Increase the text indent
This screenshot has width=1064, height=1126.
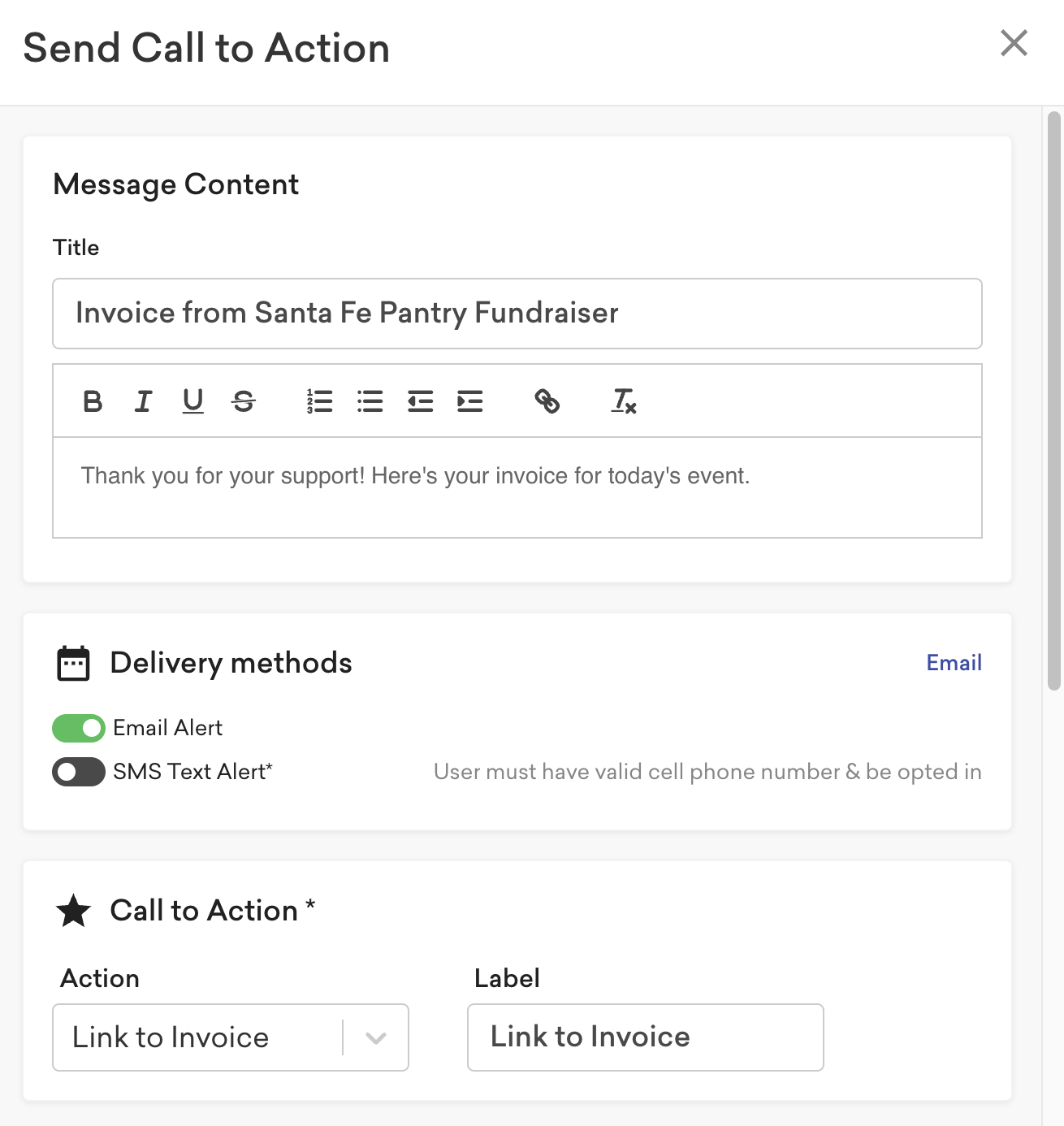(470, 401)
